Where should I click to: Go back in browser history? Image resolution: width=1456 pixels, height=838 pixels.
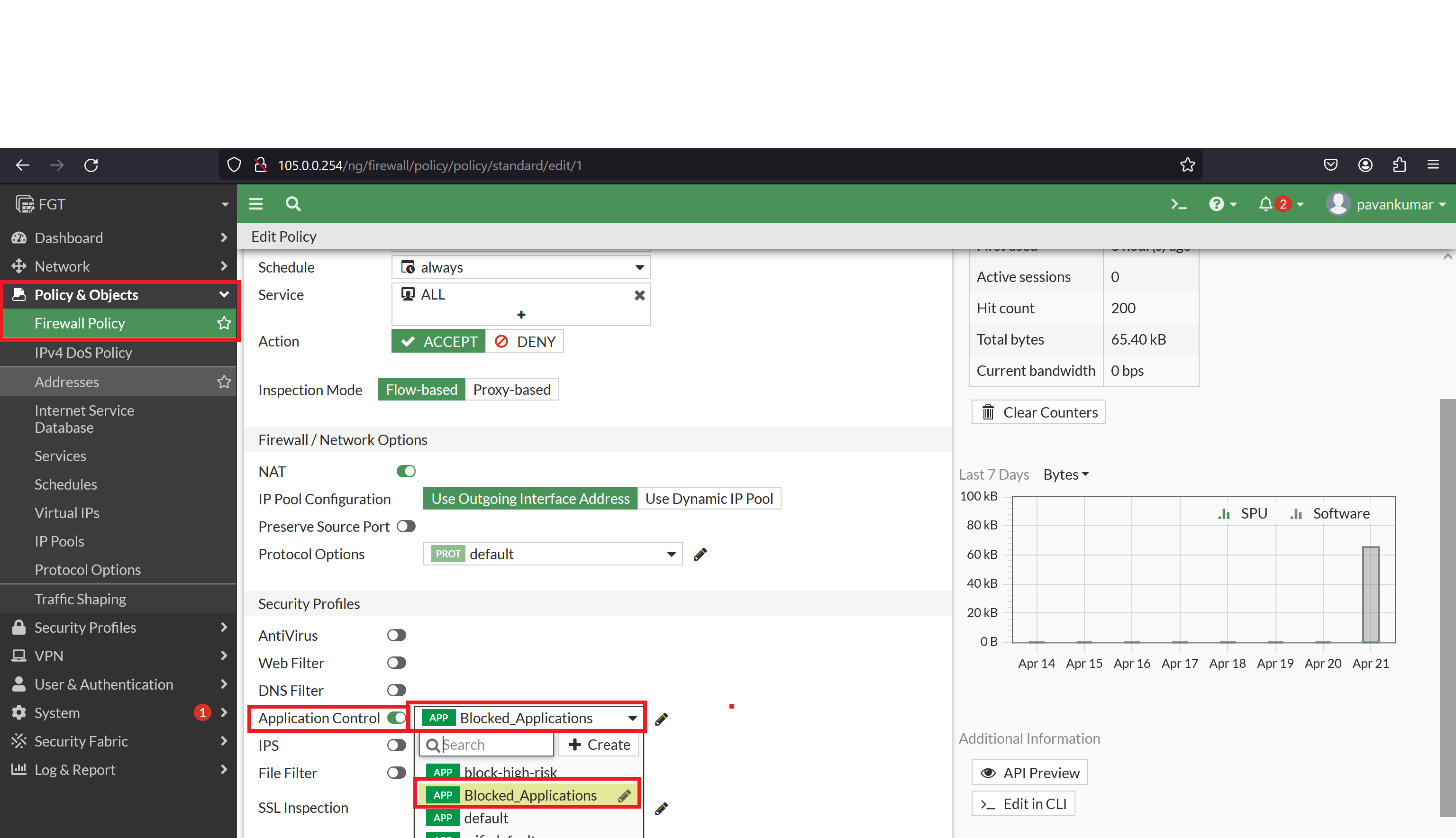coord(22,165)
